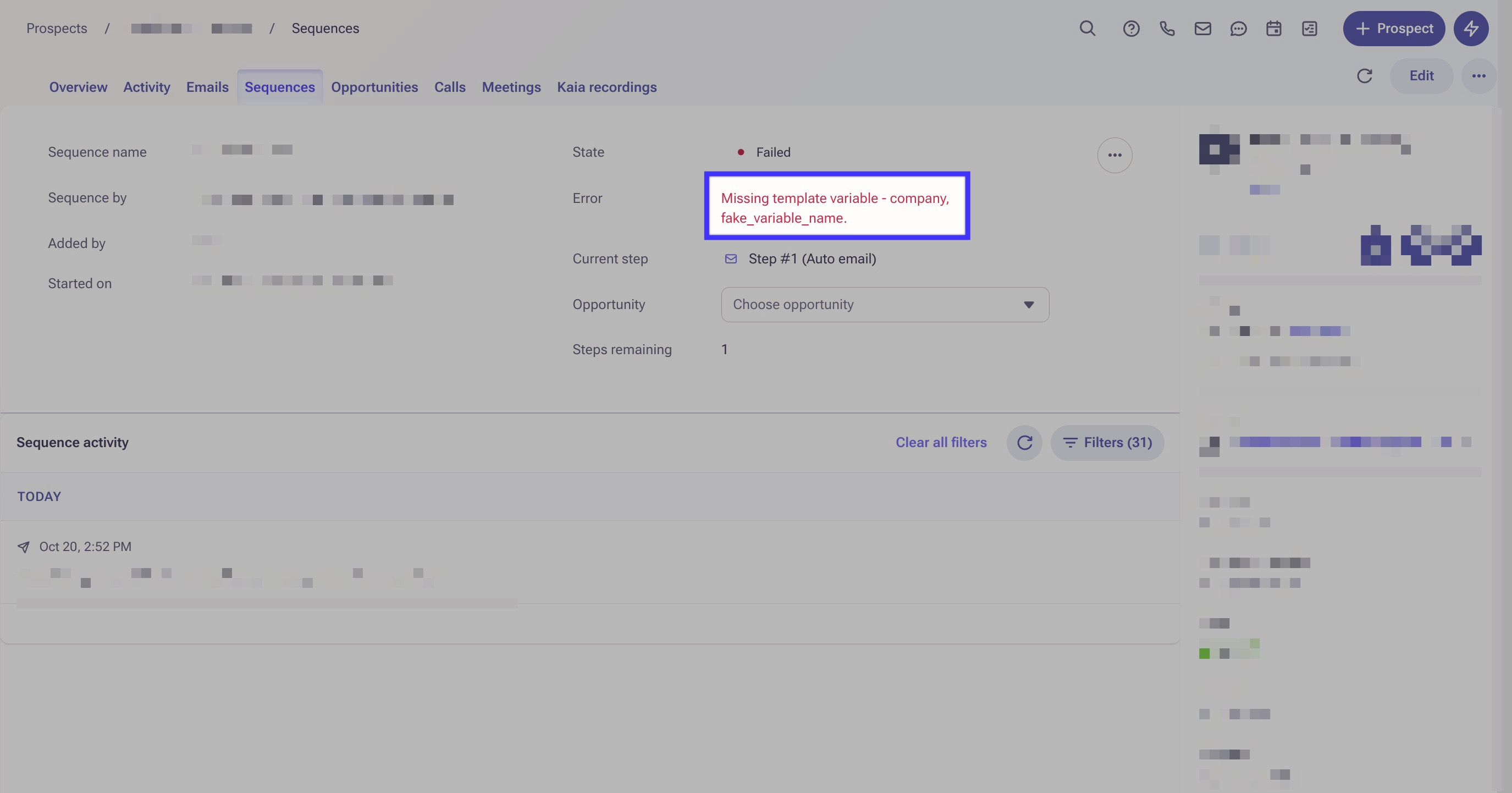
Task: Click the tasks checklist icon
Action: pyautogui.click(x=1310, y=28)
